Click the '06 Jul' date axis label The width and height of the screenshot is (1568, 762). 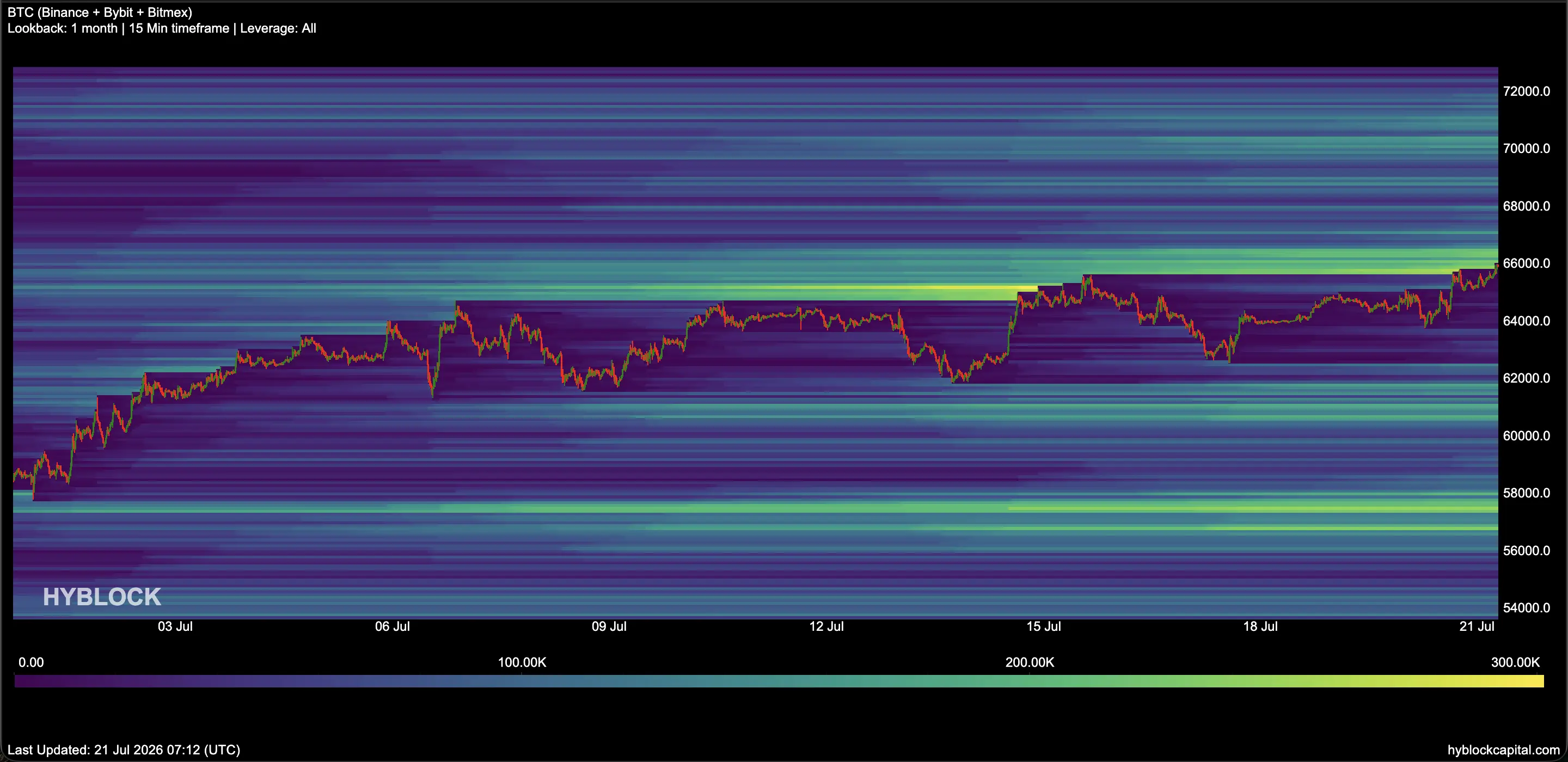tap(392, 626)
